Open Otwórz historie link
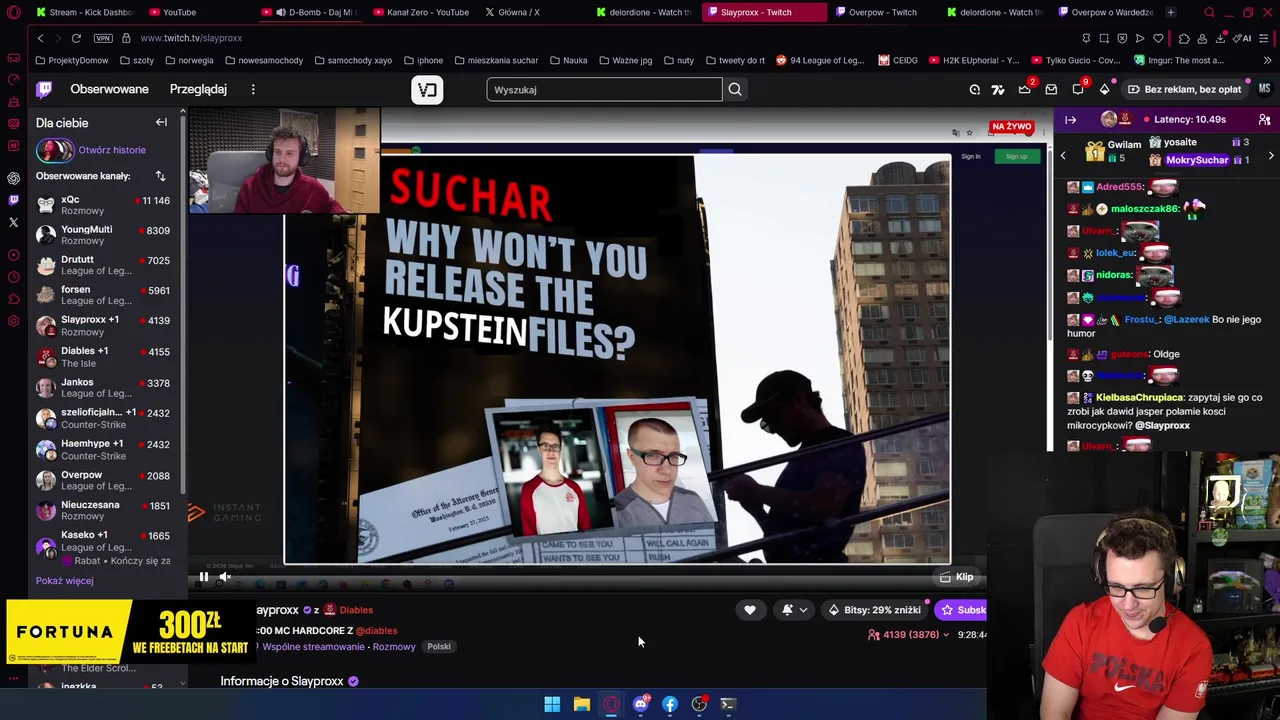1280x720 pixels. tap(112, 150)
